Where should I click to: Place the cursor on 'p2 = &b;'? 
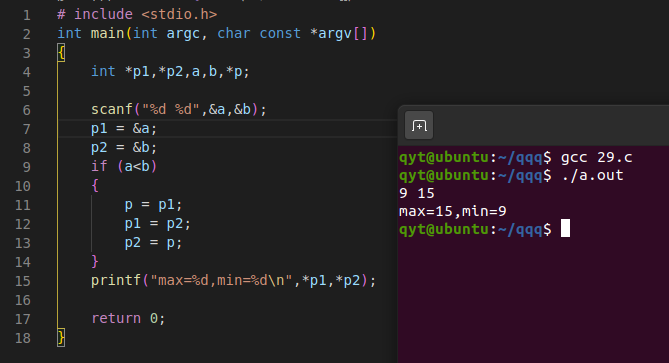pos(124,148)
